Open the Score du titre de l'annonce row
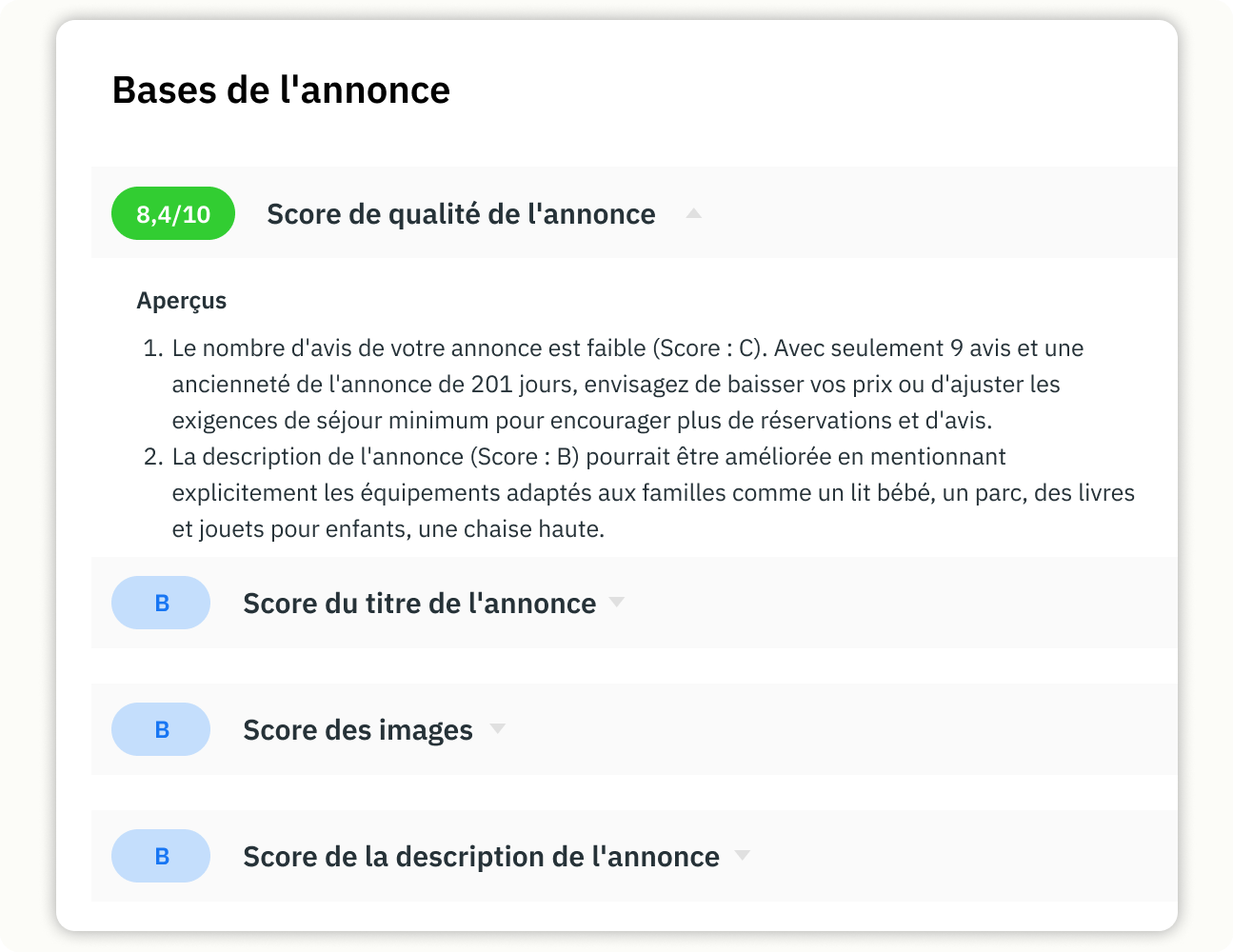This screenshot has height=952, width=1233. [x=634, y=603]
